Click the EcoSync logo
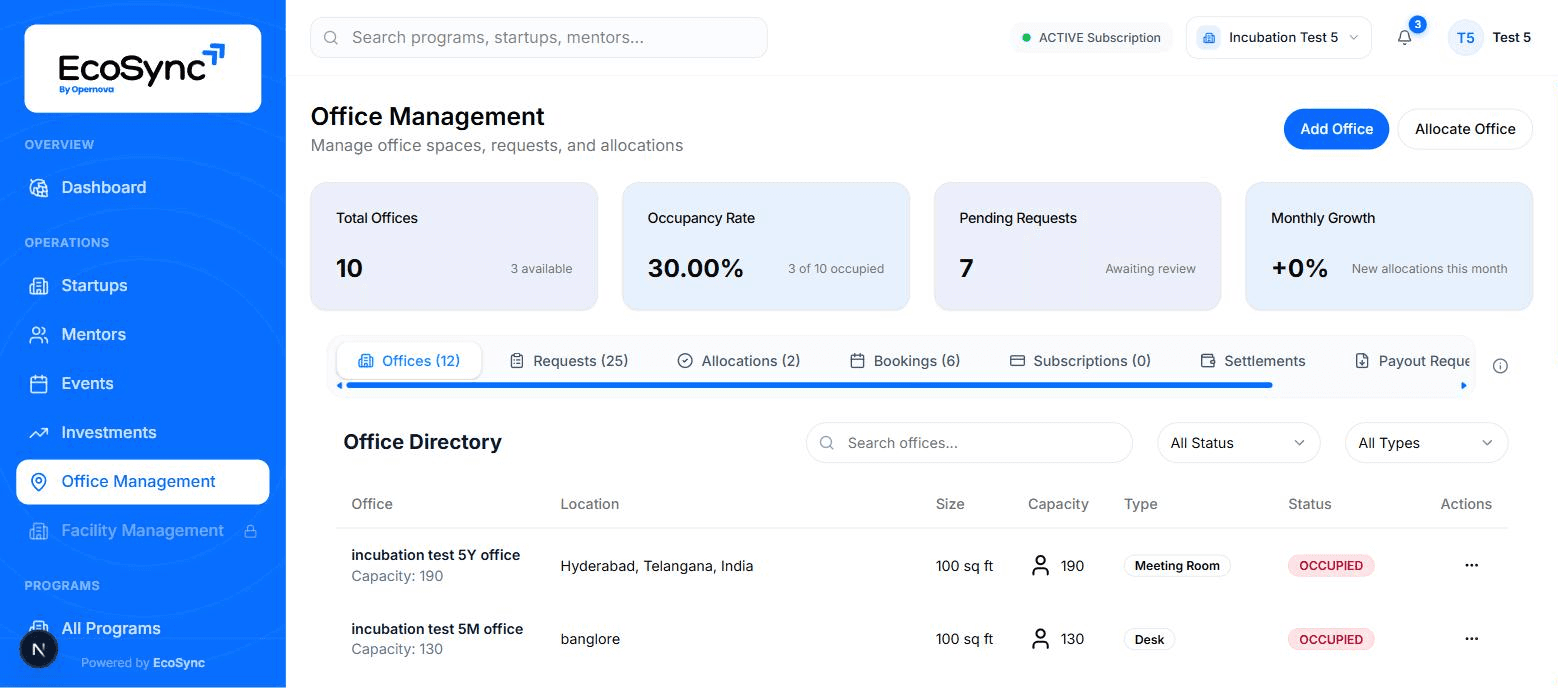Screen dimensions: 1558x688 coord(143,68)
